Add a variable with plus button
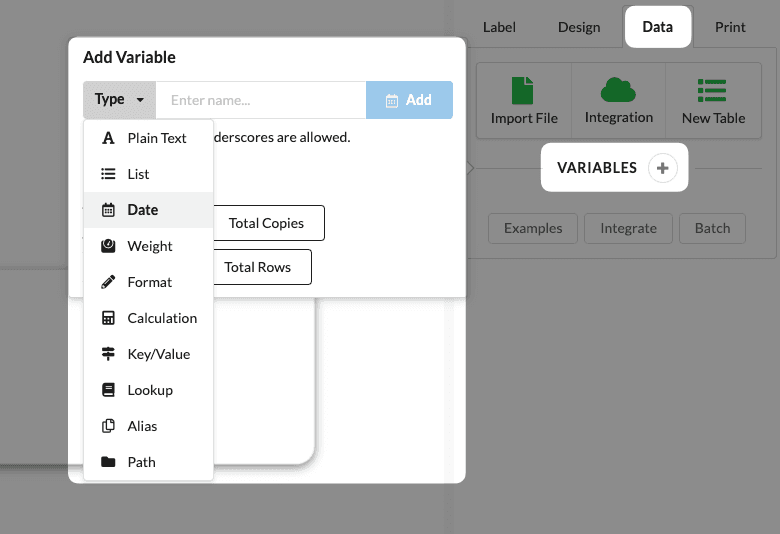Image resolution: width=780 pixels, height=534 pixels. [x=662, y=168]
